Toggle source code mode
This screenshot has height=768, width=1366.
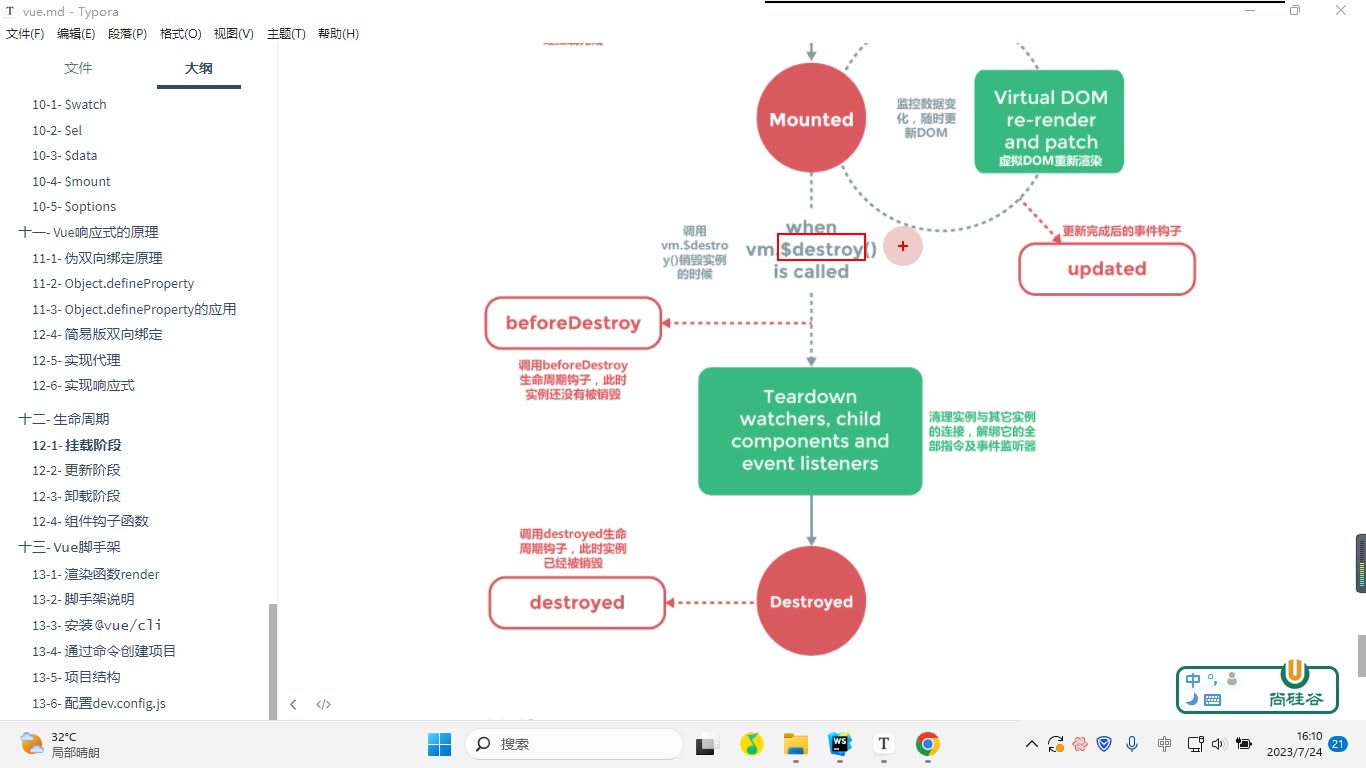pyautogui.click(x=324, y=704)
